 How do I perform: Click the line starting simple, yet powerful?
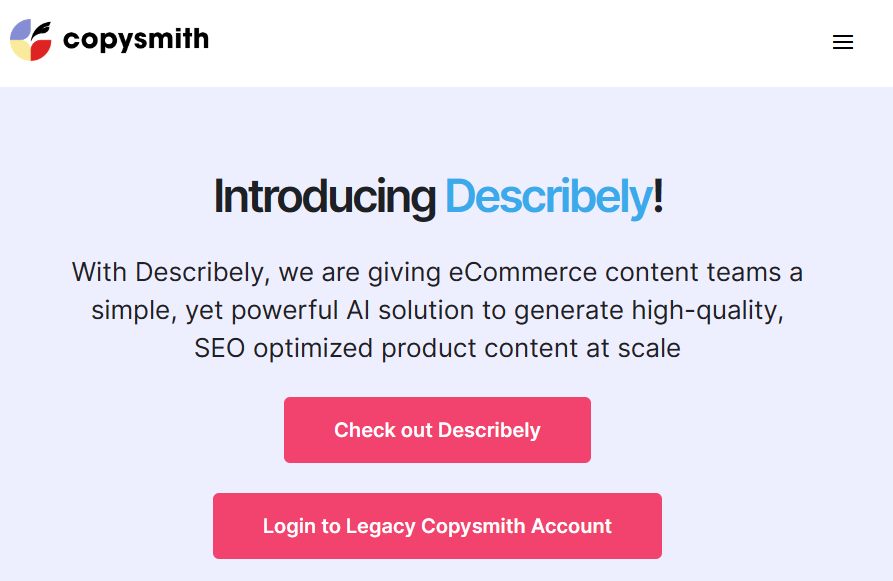[x=437, y=310]
